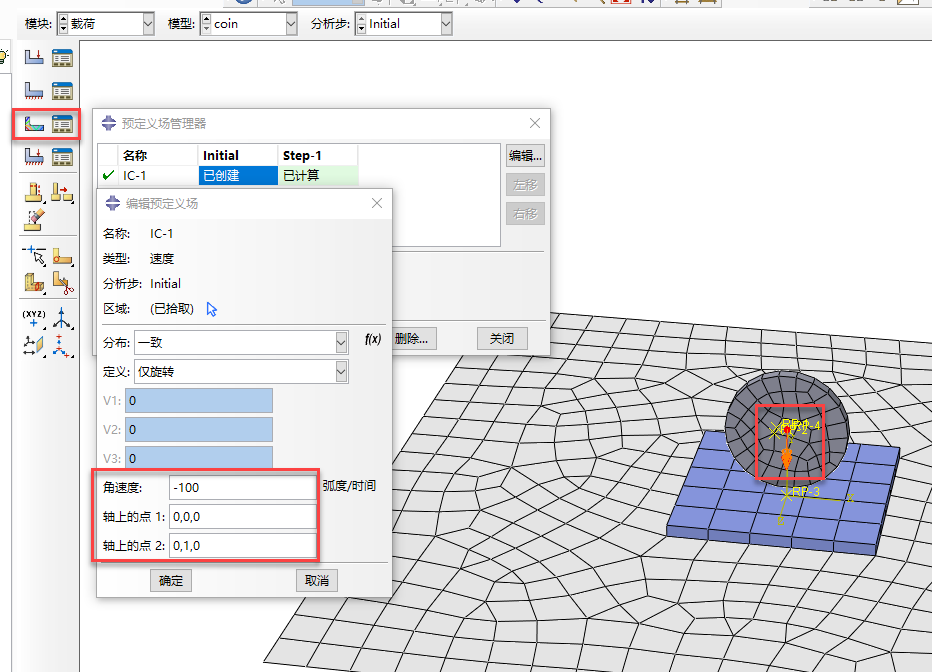Open the 分析步 Initial dropdown
The image size is (932, 672).
coord(446,24)
